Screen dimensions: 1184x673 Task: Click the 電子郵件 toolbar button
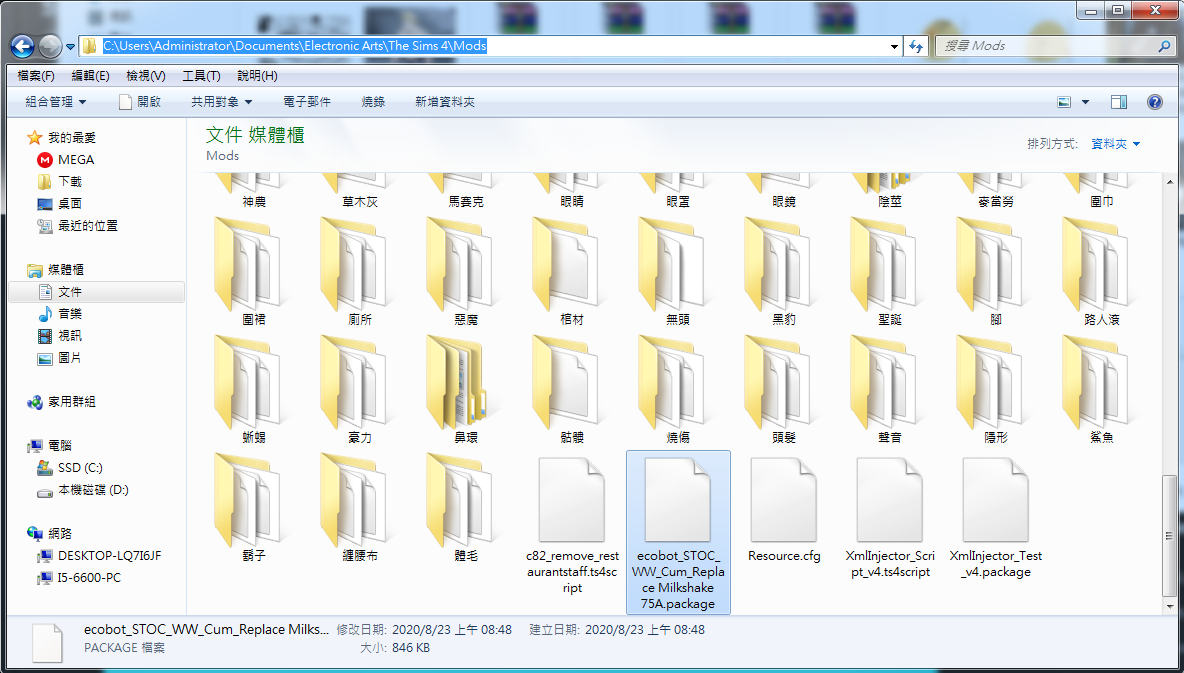307,102
